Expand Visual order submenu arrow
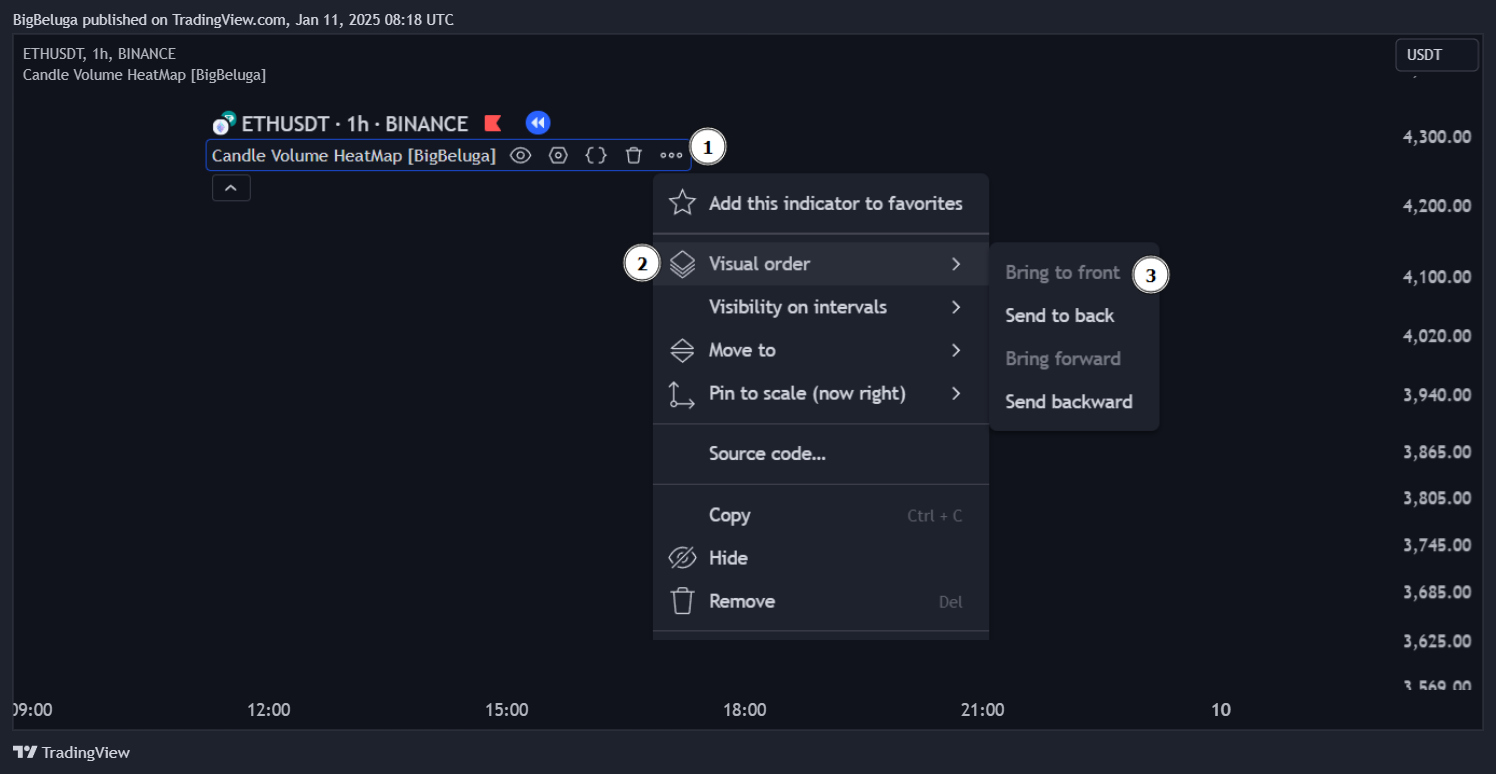 point(956,264)
